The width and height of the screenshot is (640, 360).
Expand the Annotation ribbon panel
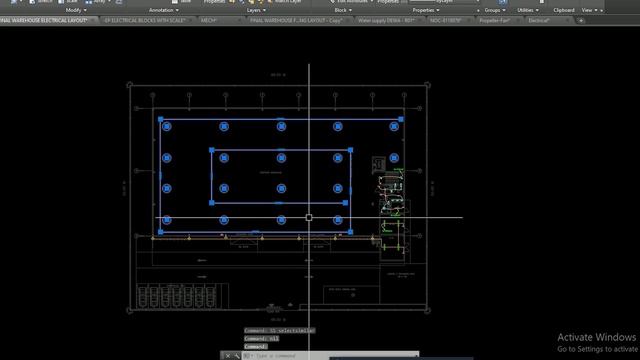pos(163,10)
